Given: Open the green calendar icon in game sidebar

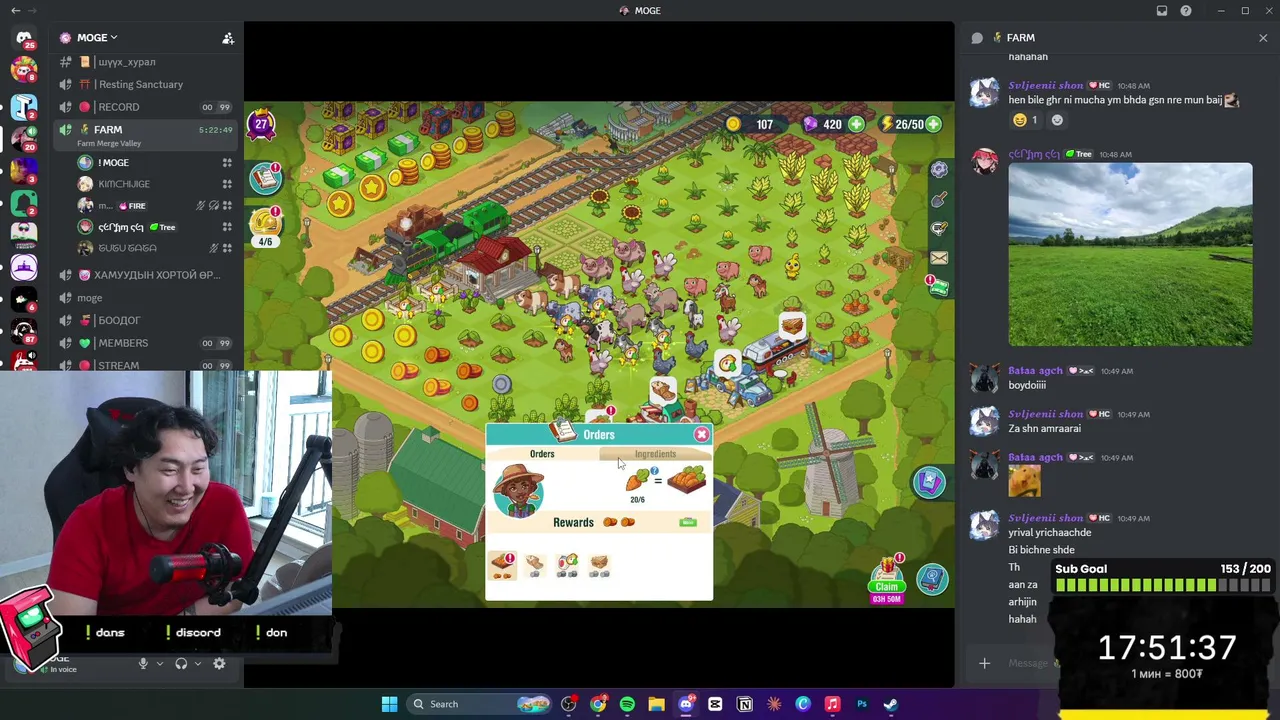Looking at the screenshot, I should tap(938, 288).
